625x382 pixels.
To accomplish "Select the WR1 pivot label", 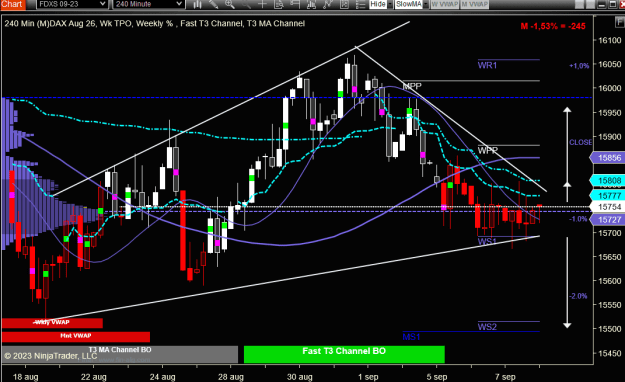I will coord(487,65).
